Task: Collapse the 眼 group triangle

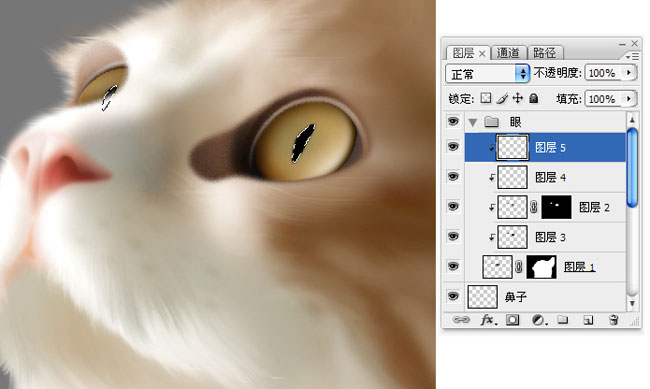Action: point(473,122)
